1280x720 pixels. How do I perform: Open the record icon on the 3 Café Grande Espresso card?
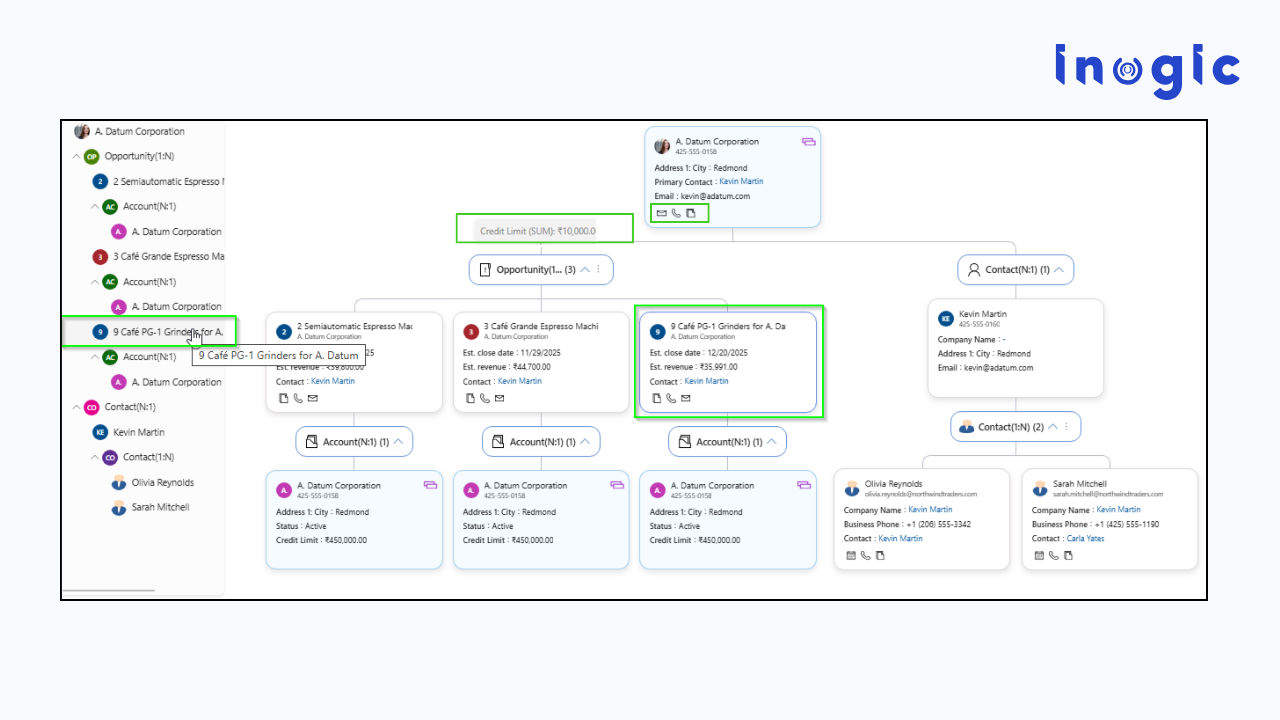point(470,397)
